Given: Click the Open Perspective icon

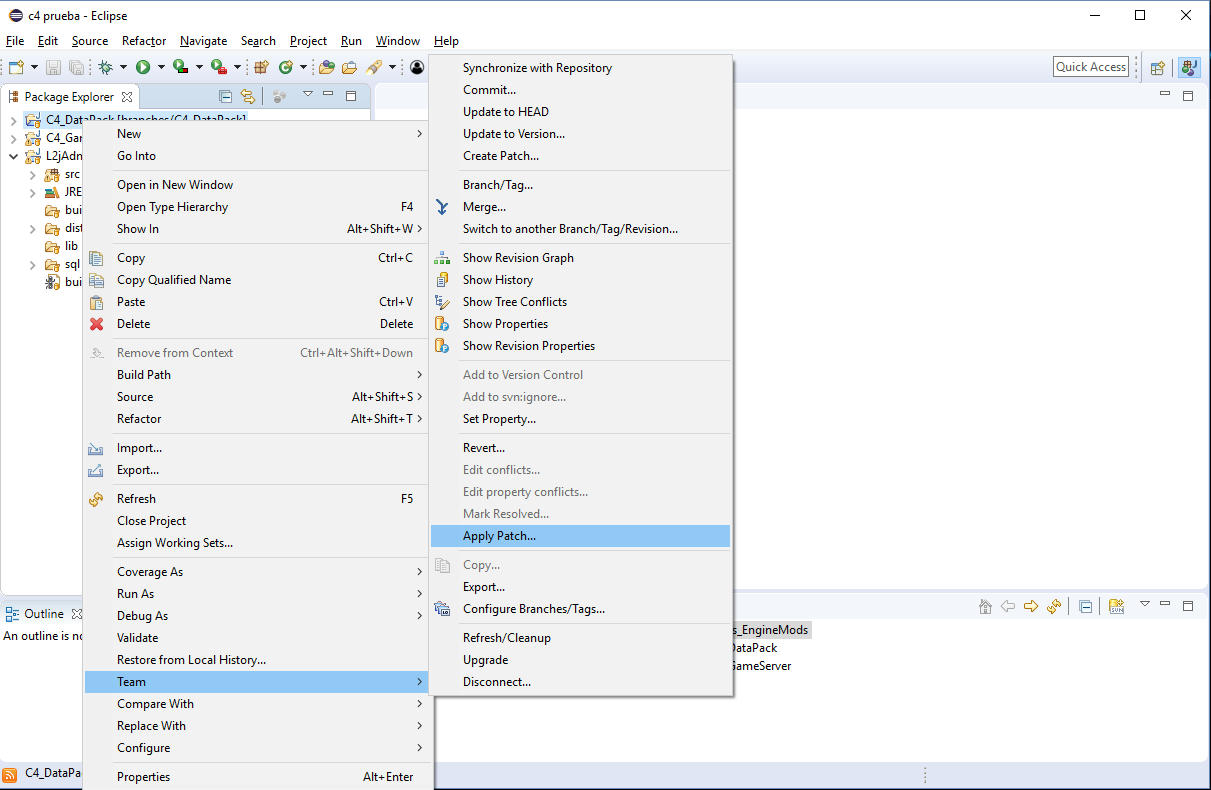Looking at the screenshot, I should point(1157,67).
